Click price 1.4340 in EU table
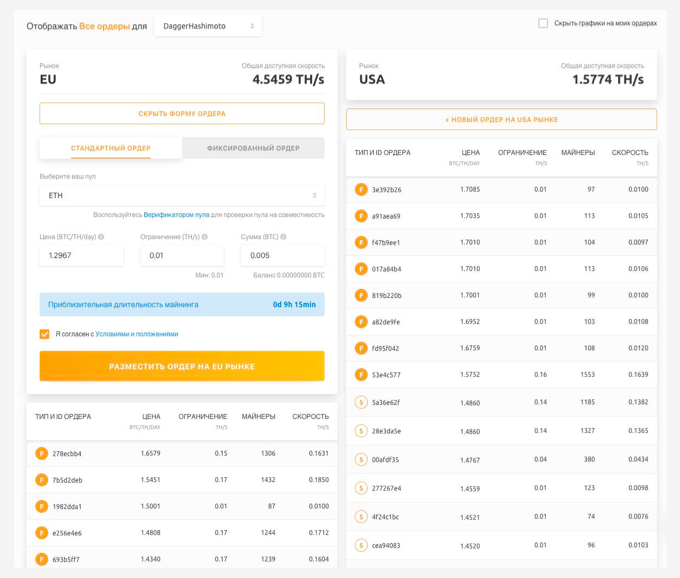 [150, 559]
